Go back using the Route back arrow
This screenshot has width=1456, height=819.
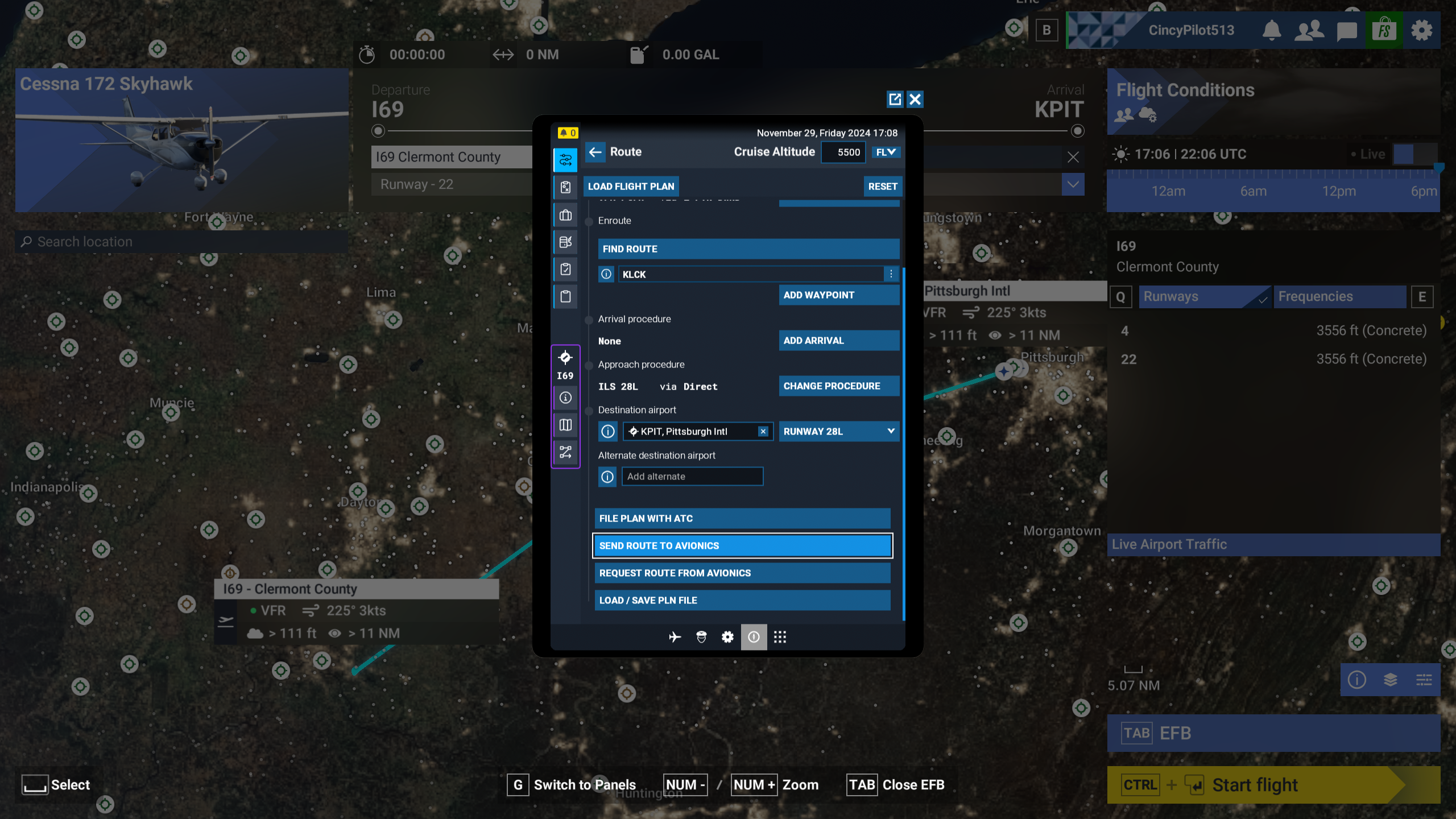tap(595, 152)
